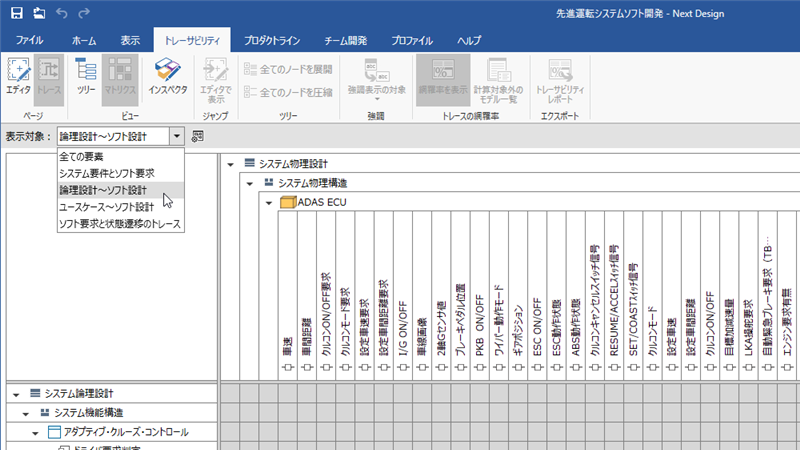This screenshot has width=800, height=450.
Task: Click the undo arrow in title bar
Action: pyautogui.click(x=64, y=13)
